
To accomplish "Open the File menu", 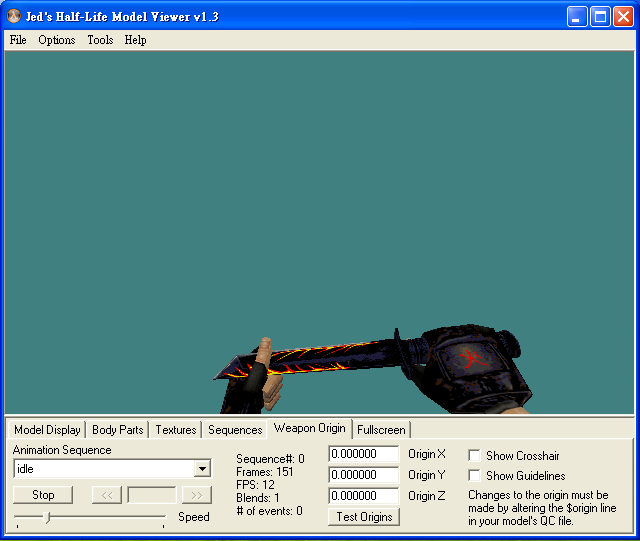I will click(18, 40).
